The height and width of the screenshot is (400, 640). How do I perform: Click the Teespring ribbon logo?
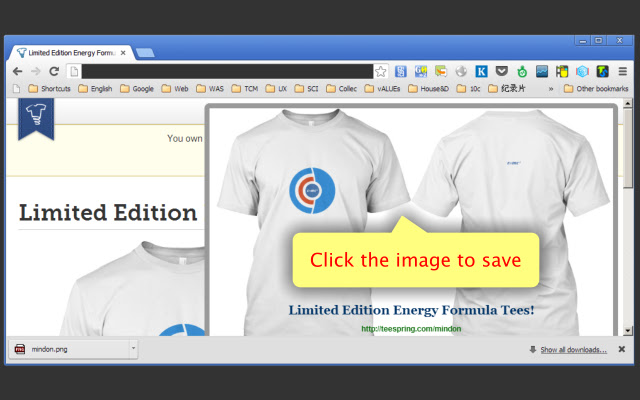(36, 119)
